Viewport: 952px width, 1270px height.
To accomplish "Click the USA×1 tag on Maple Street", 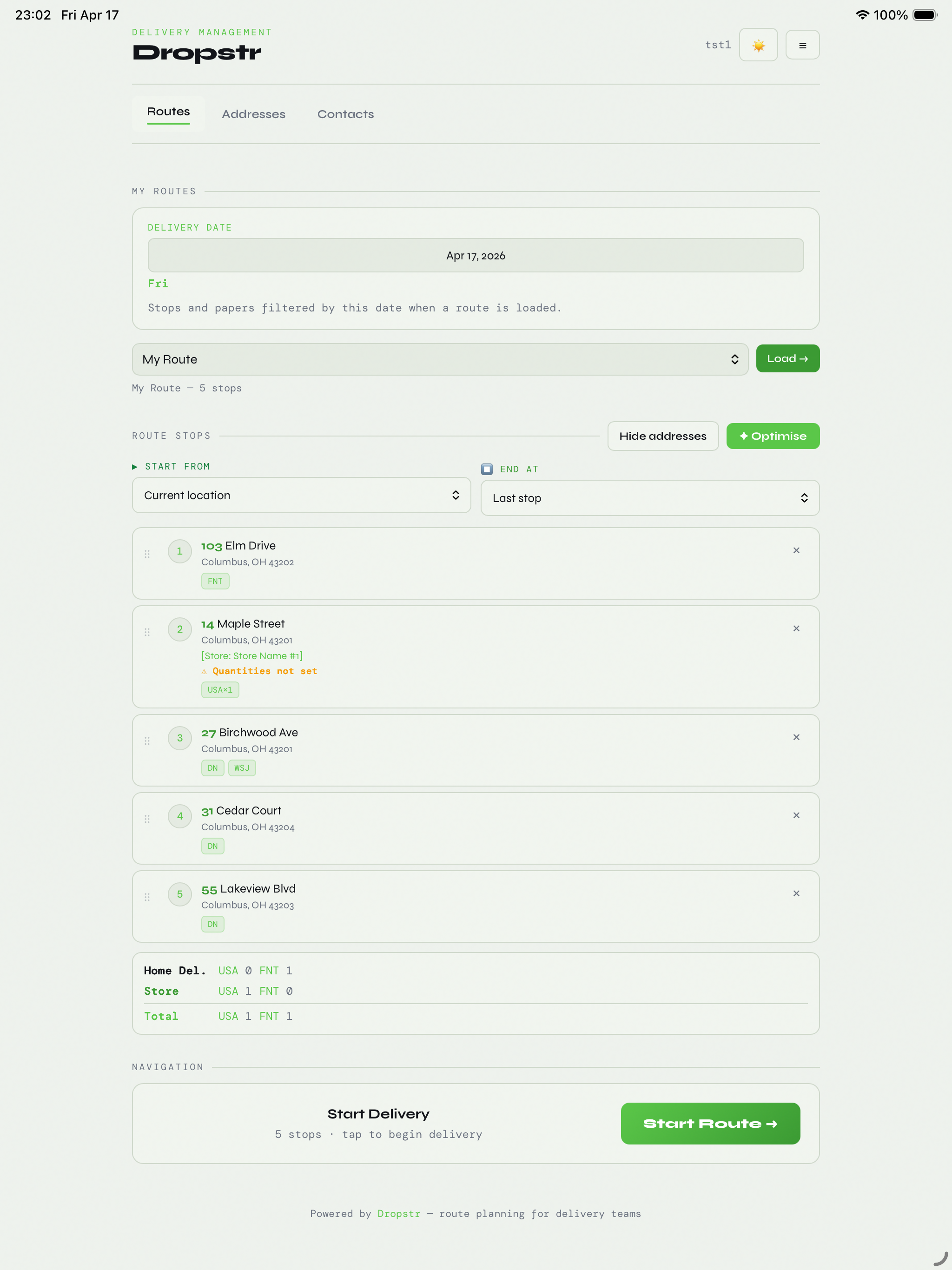I will pos(220,689).
